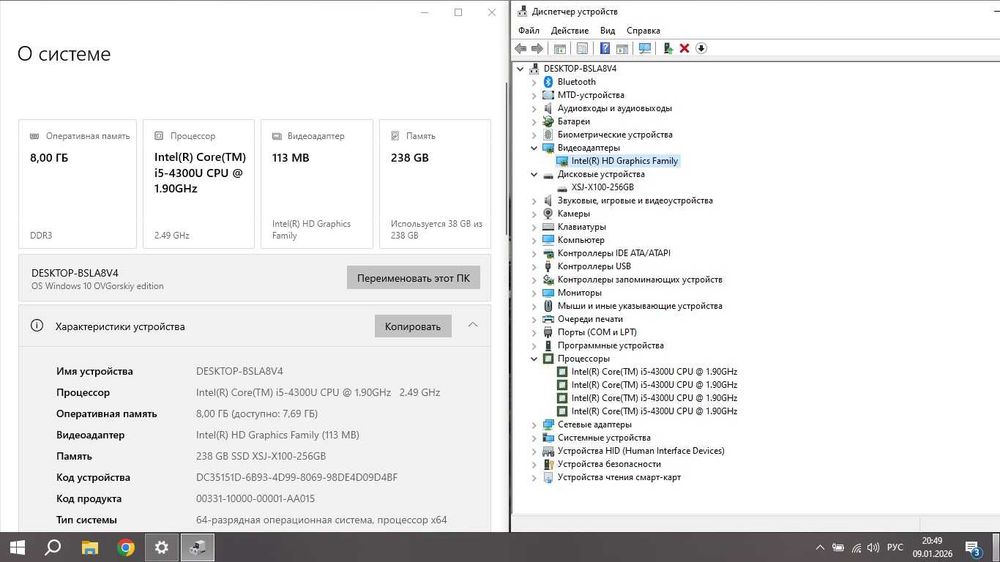Click the black down-arrow Disable device icon
Screen dimensions: 1000x562
tap(701, 48)
